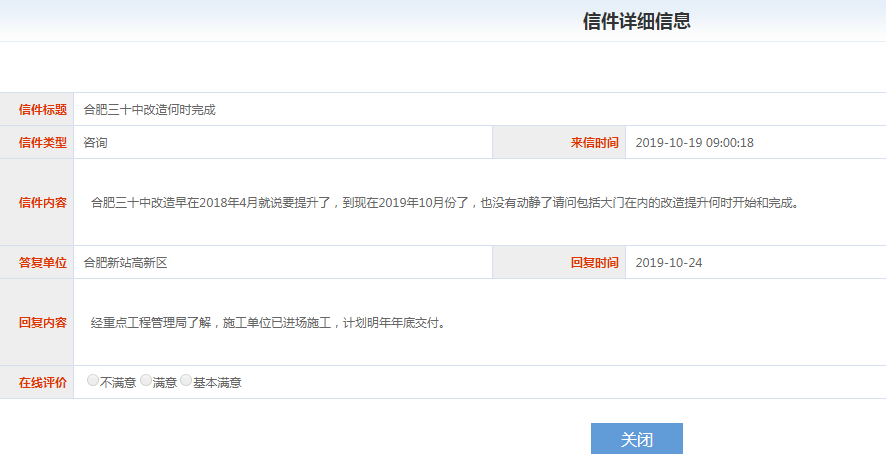This screenshot has width=886, height=463.
Task: Select the 不满意 radio button
Action: (x=93, y=380)
